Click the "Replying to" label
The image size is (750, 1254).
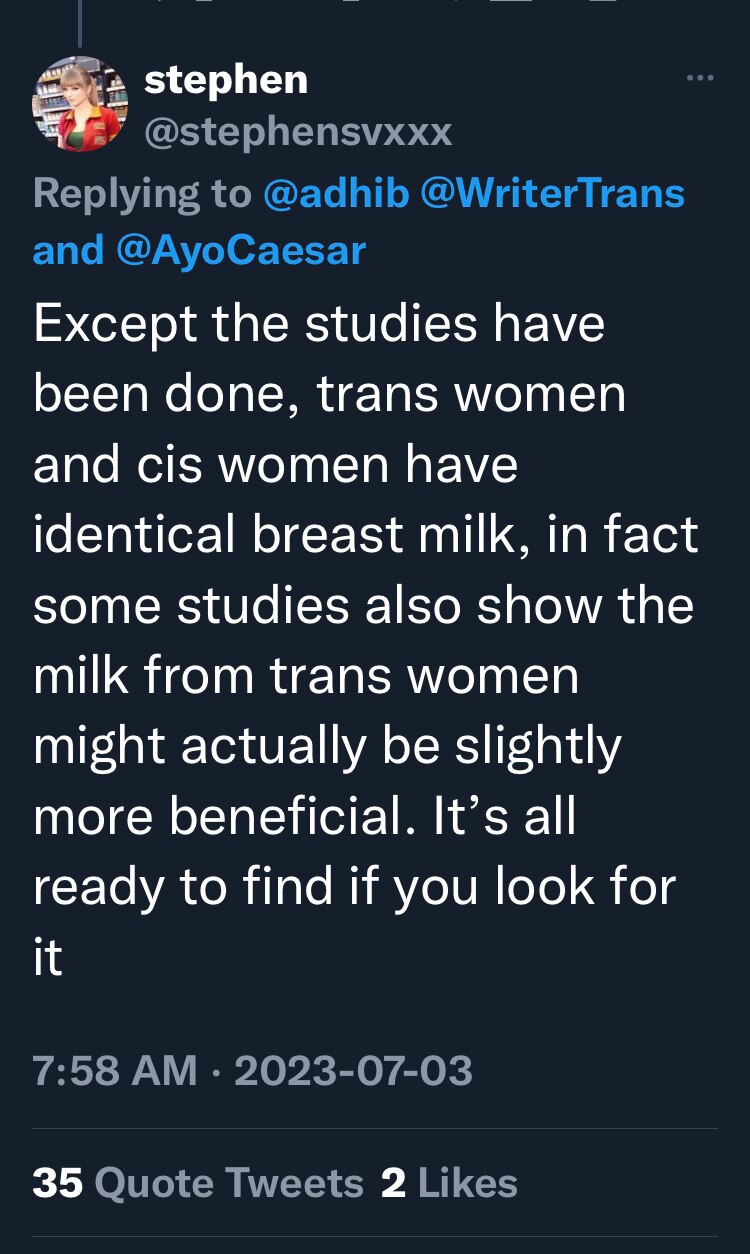click(x=141, y=193)
